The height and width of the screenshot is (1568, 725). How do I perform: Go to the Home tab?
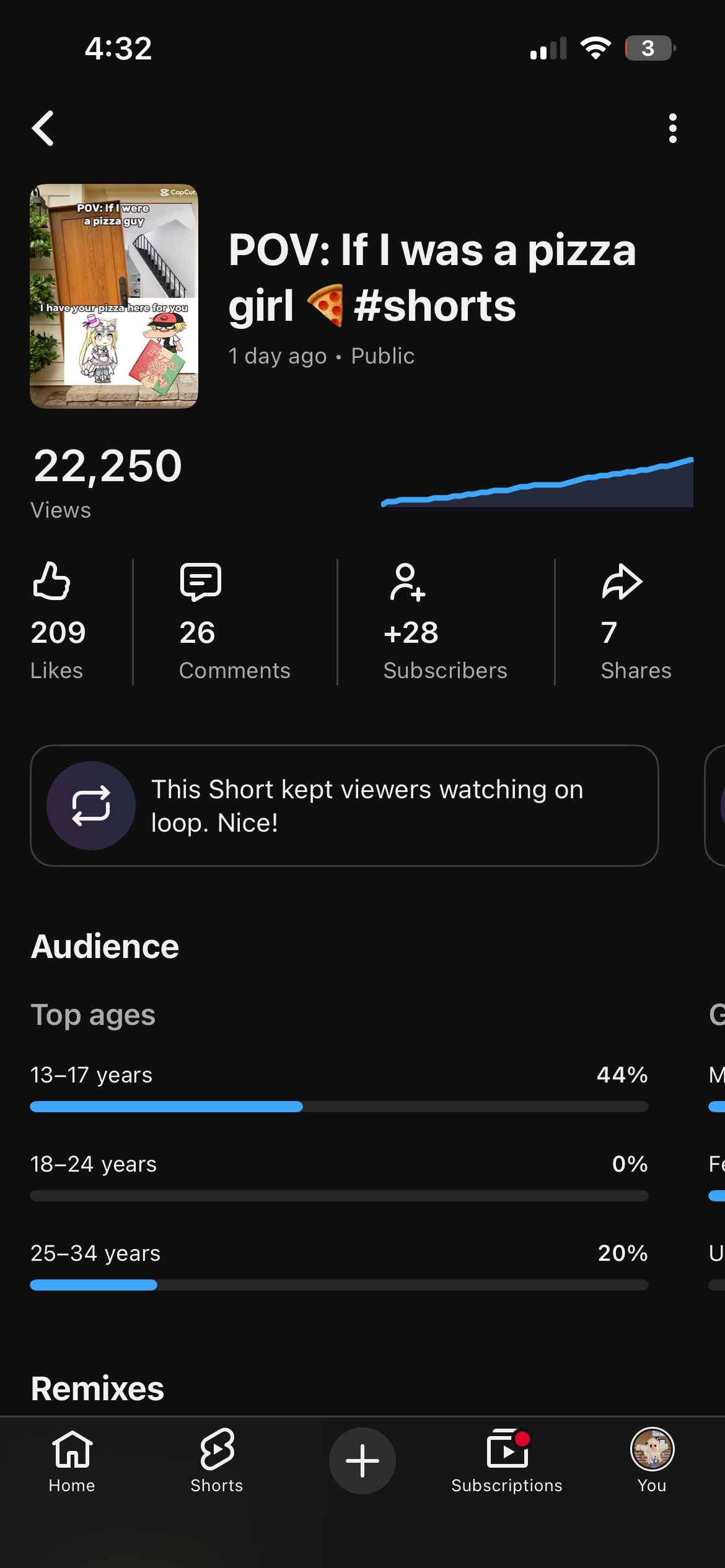pyautogui.click(x=72, y=1460)
